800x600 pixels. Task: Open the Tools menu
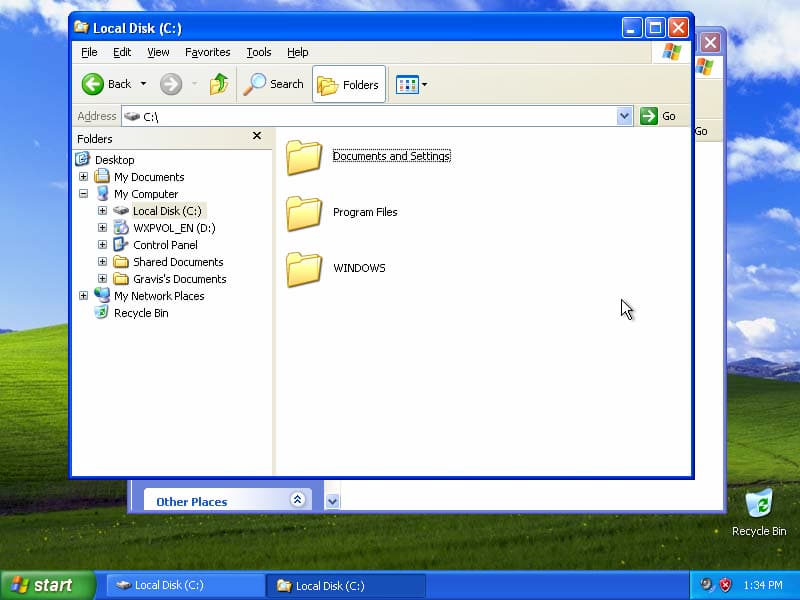tap(259, 52)
